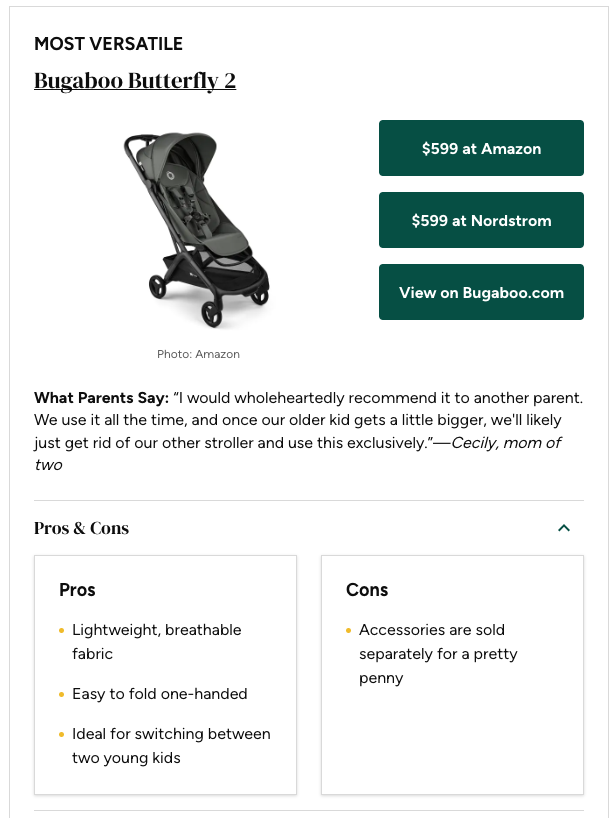This screenshot has width=616, height=818.
Task: Click the bold What Parents Say label
Action: coord(101,398)
